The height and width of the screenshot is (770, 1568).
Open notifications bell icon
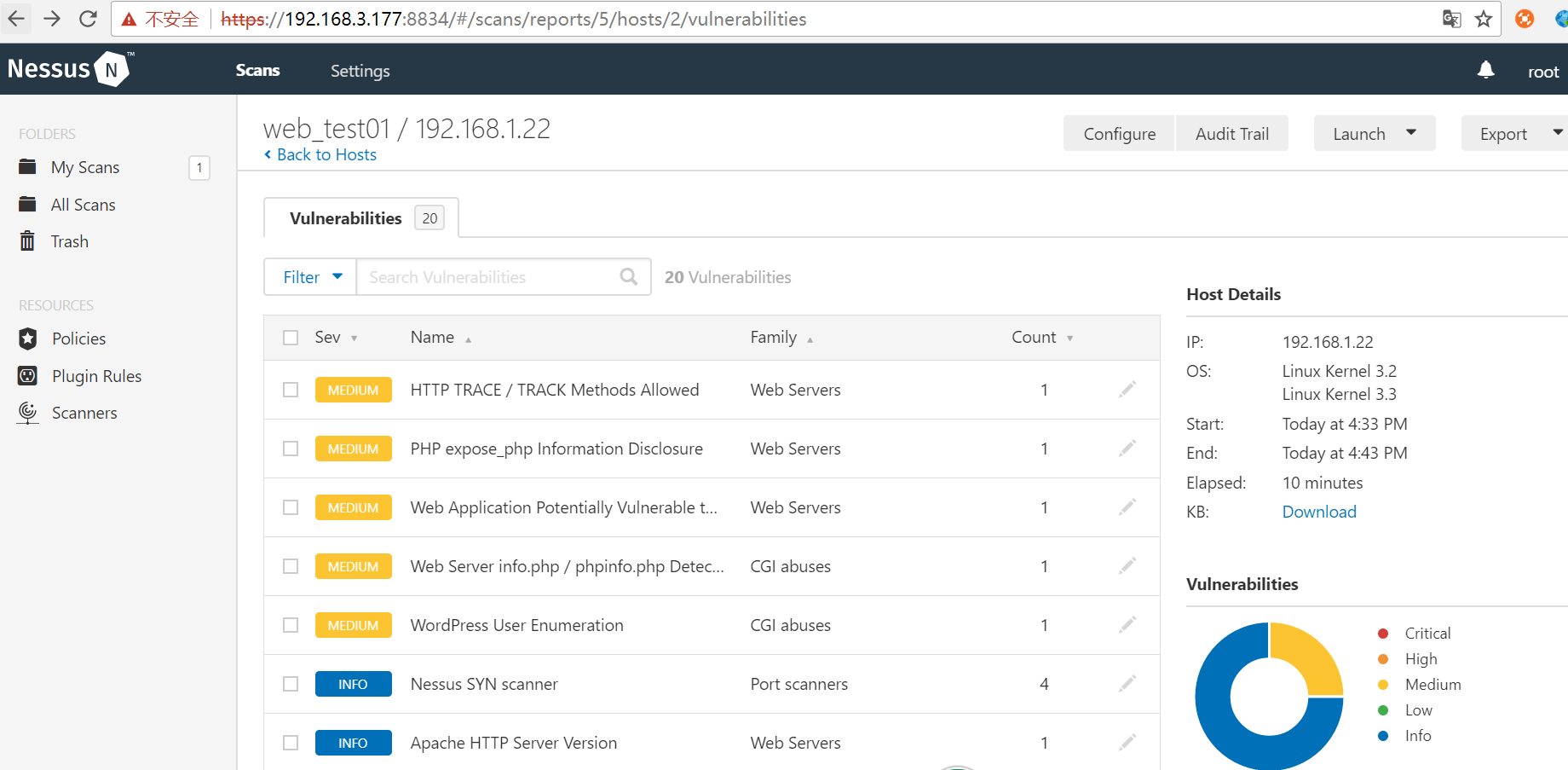point(1485,70)
